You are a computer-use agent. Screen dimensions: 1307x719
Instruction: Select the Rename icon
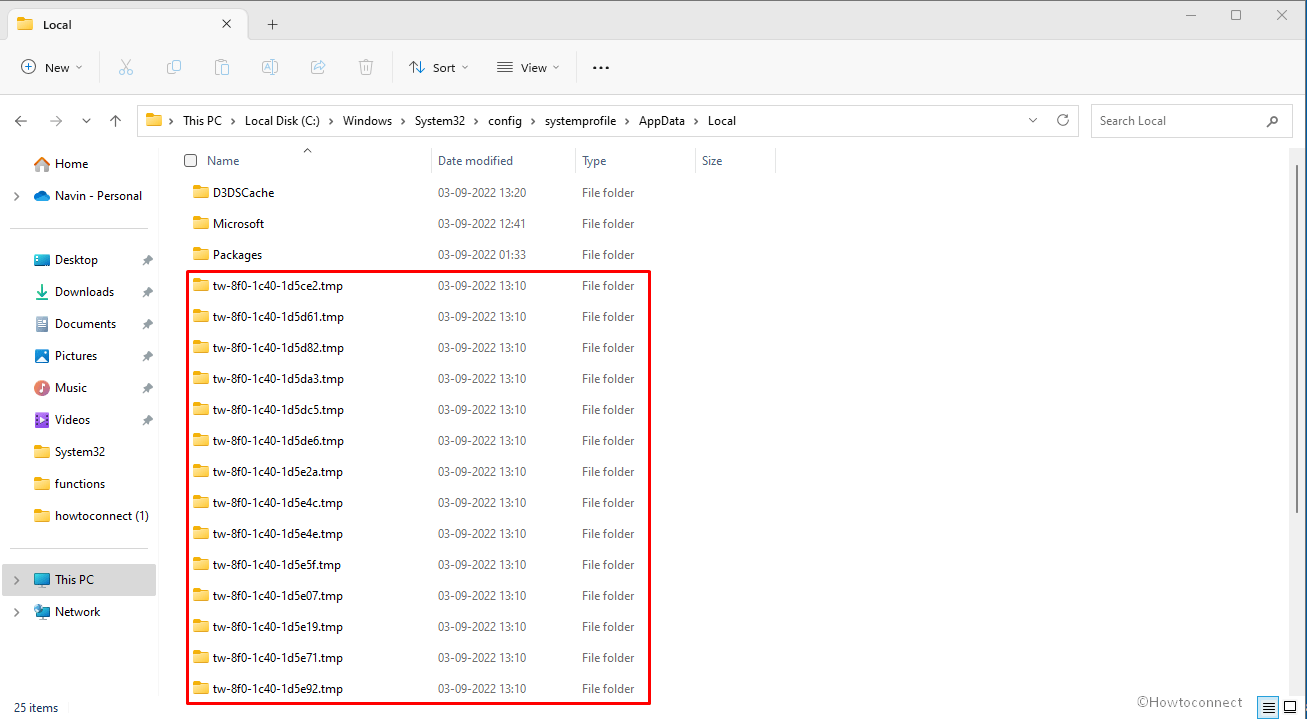(269, 67)
